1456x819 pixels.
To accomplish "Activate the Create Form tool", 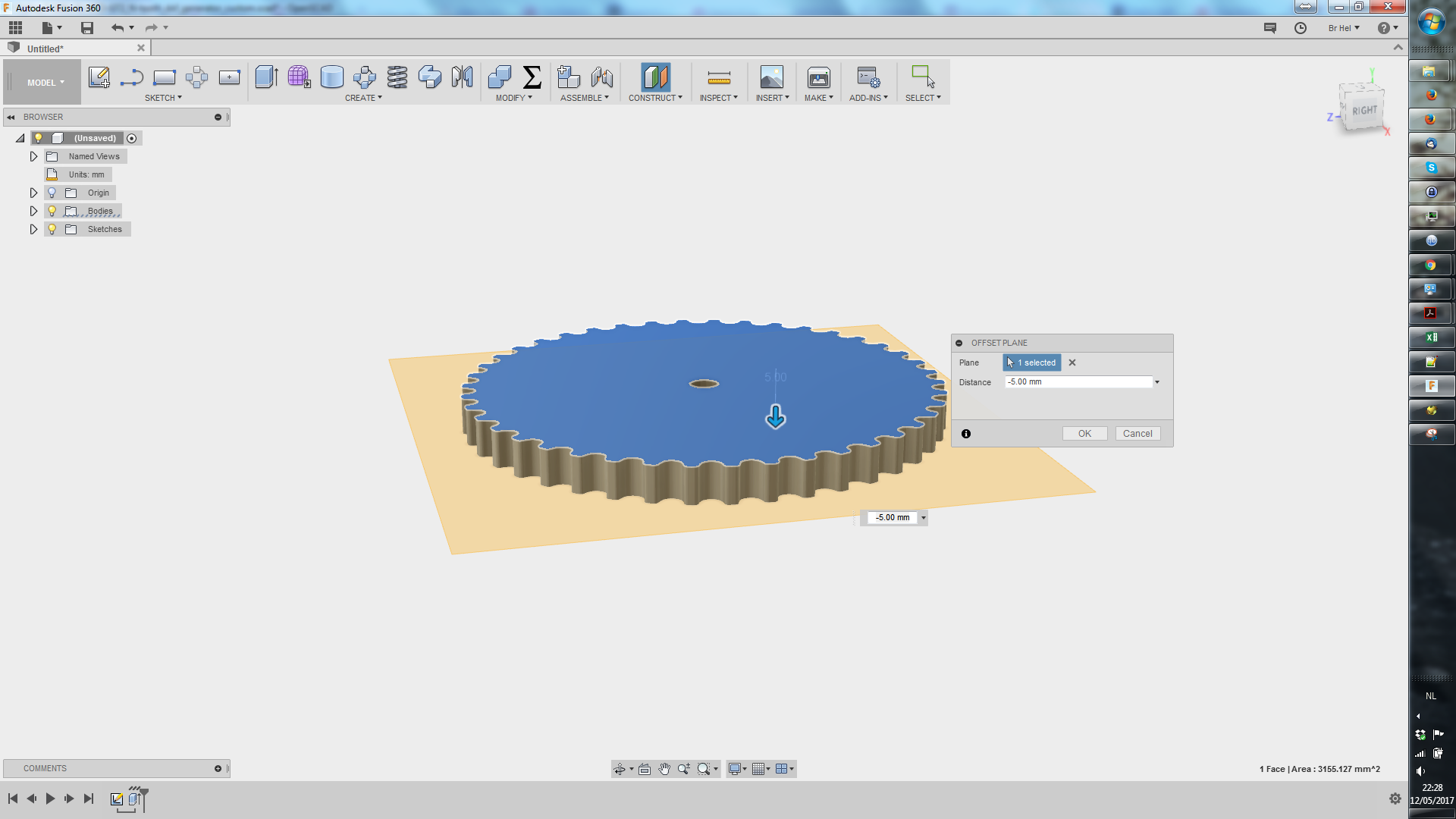I will (299, 77).
